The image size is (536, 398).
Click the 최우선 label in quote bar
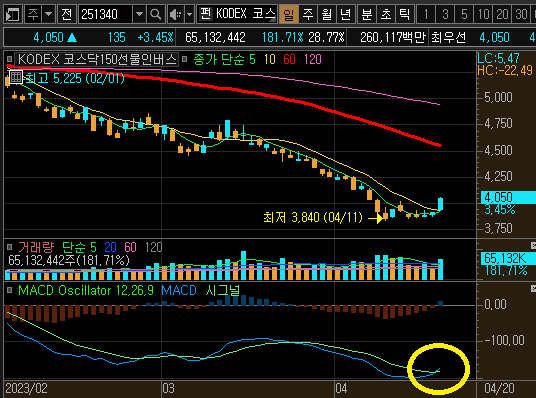(448, 37)
